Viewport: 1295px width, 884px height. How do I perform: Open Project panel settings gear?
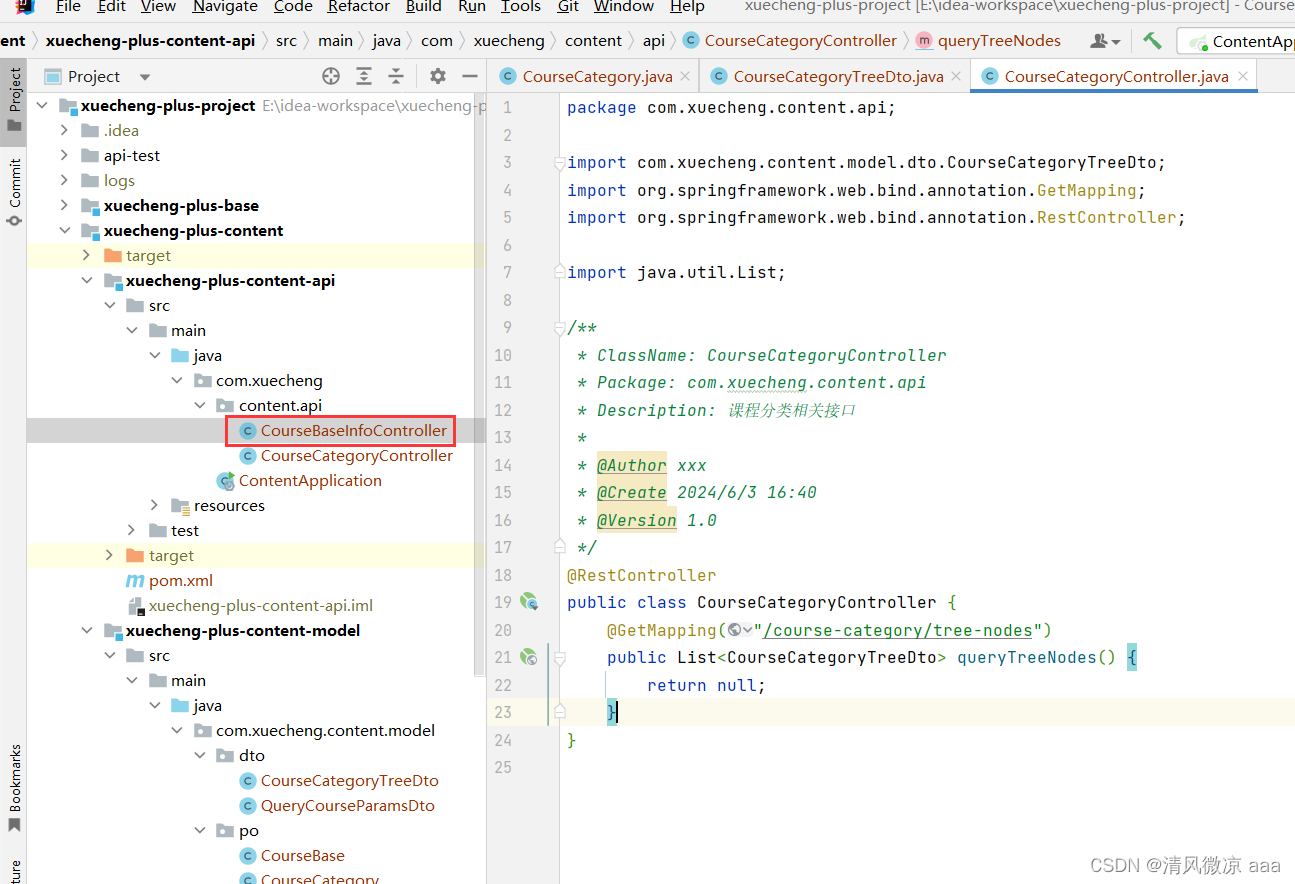click(437, 76)
